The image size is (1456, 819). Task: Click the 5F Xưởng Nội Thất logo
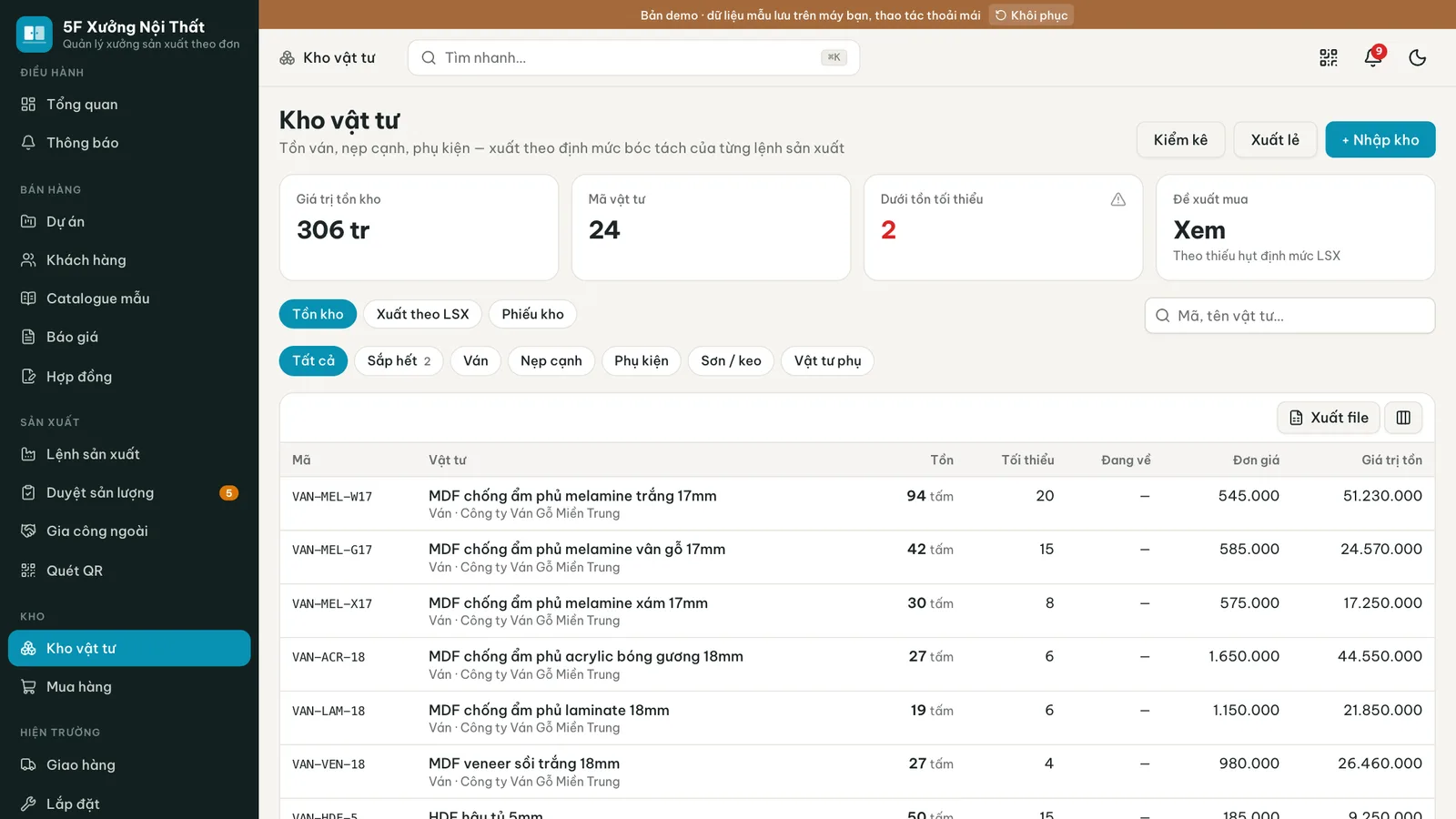tap(35, 35)
